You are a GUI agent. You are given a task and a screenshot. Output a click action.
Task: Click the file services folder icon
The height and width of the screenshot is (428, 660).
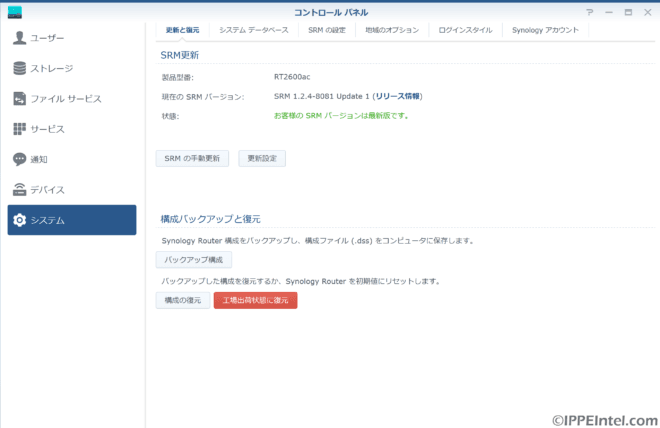(19, 98)
